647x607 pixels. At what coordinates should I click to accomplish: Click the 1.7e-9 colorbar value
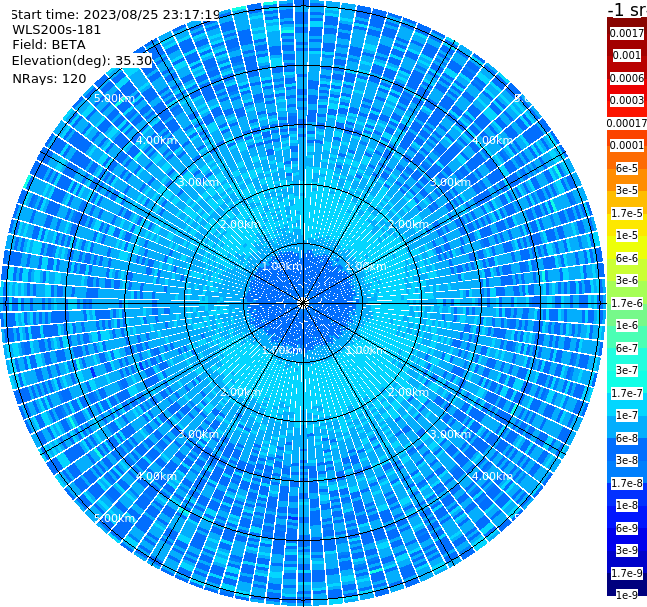[627, 573]
